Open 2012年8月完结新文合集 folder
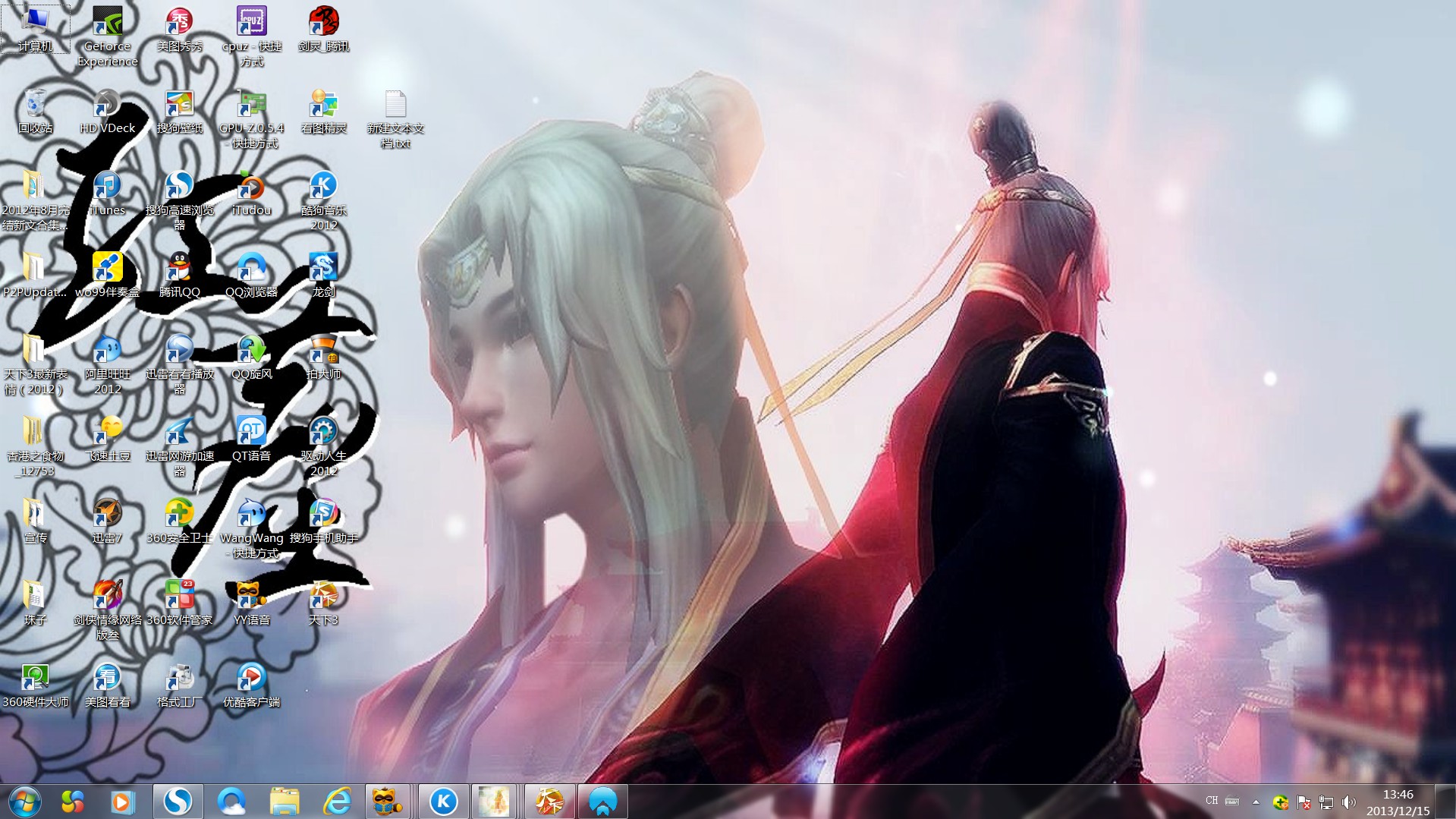 35,200
